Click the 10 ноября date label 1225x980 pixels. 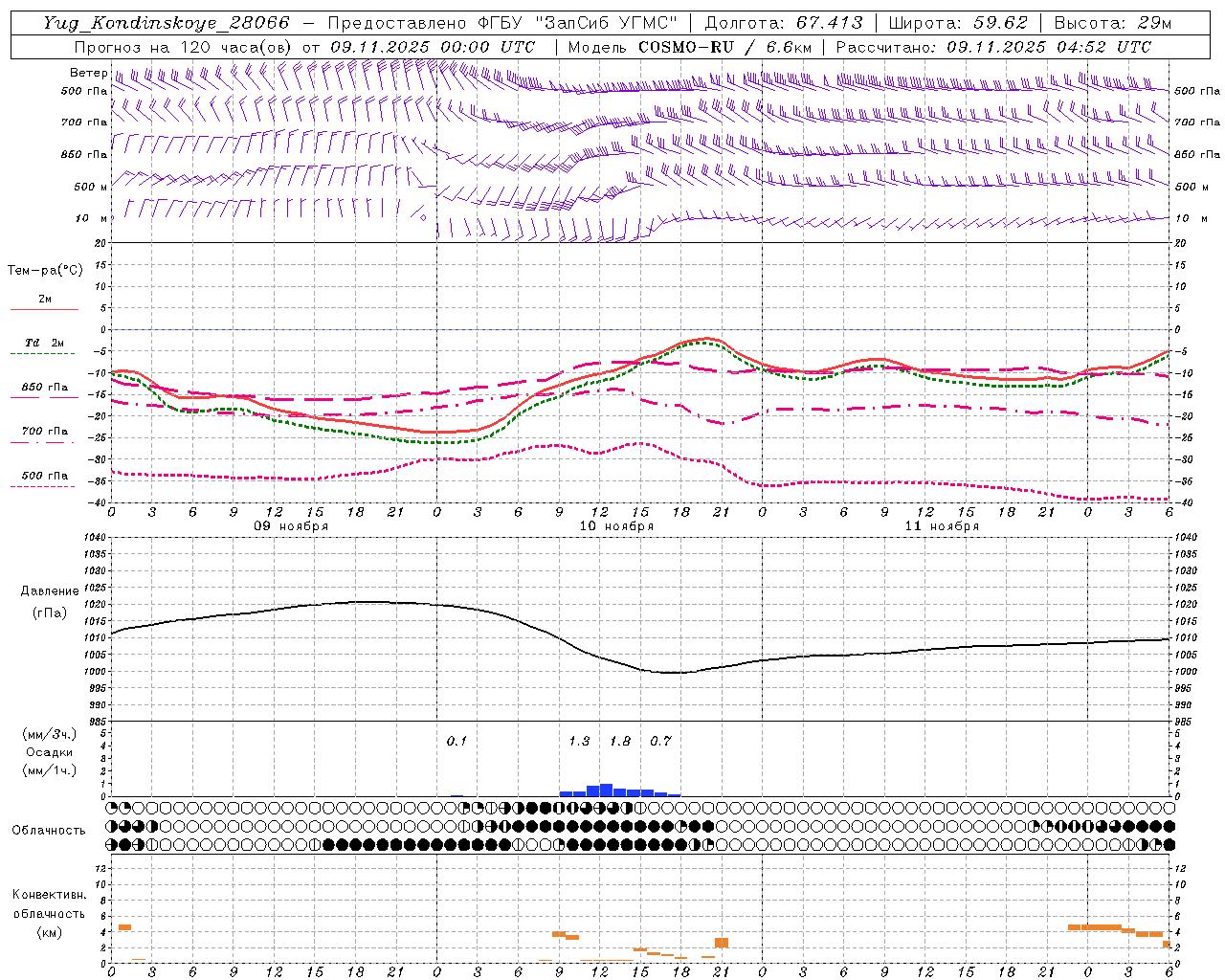[616, 526]
